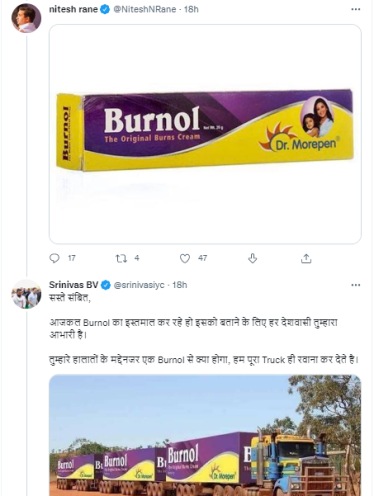Open more options menu on Srinivas BV's tweet
The width and height of the screenshot is (374, 496).
pos(356,285)
